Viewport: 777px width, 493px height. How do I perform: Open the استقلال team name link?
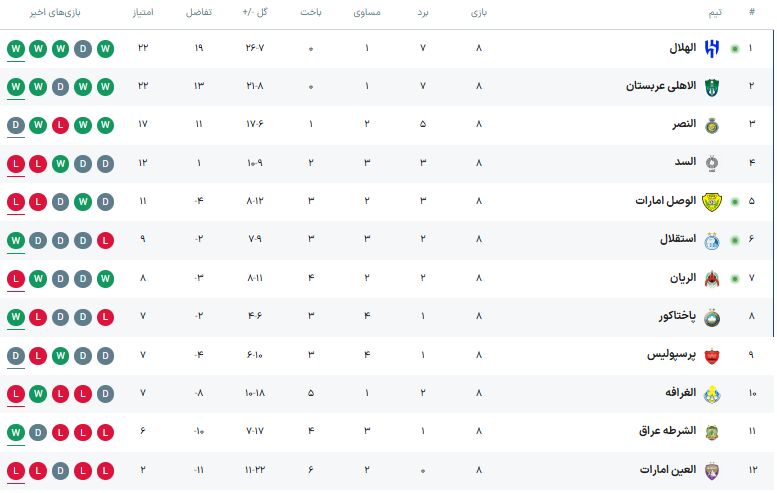676,239
